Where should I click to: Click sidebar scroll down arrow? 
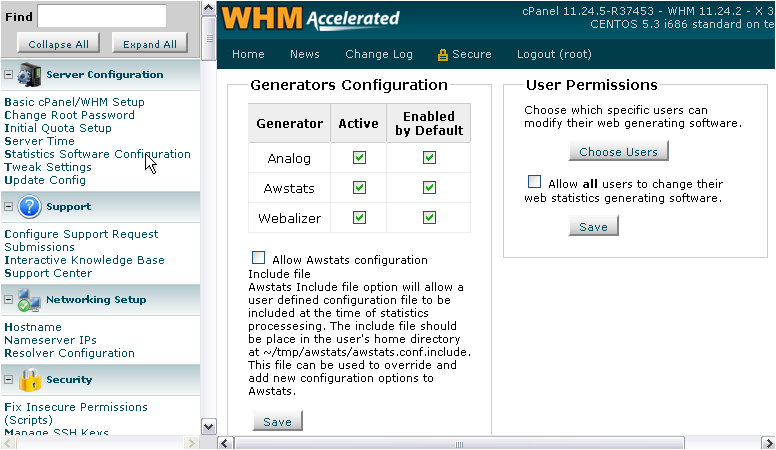click(208, 426)
